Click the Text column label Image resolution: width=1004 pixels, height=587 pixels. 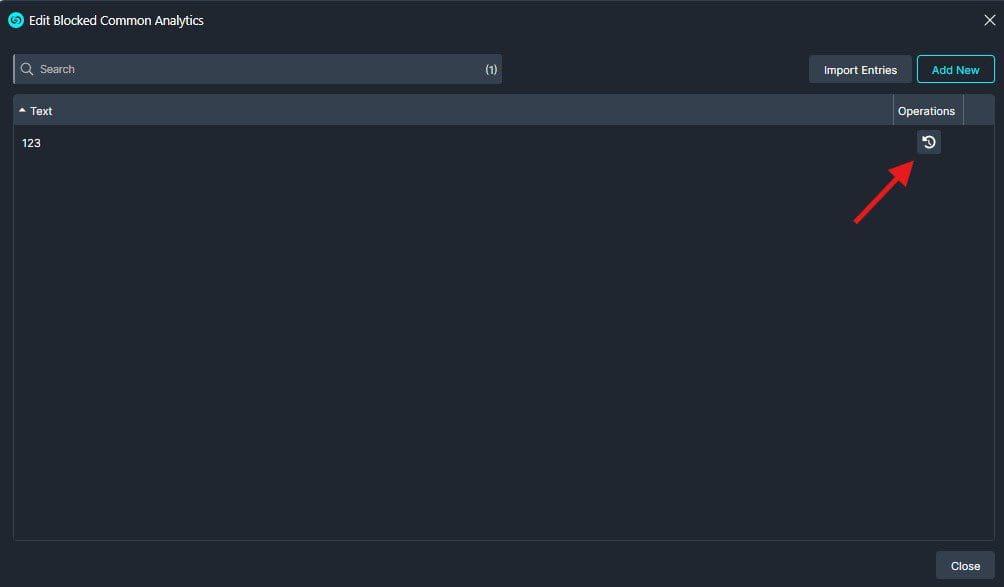[x=41, y=111]
